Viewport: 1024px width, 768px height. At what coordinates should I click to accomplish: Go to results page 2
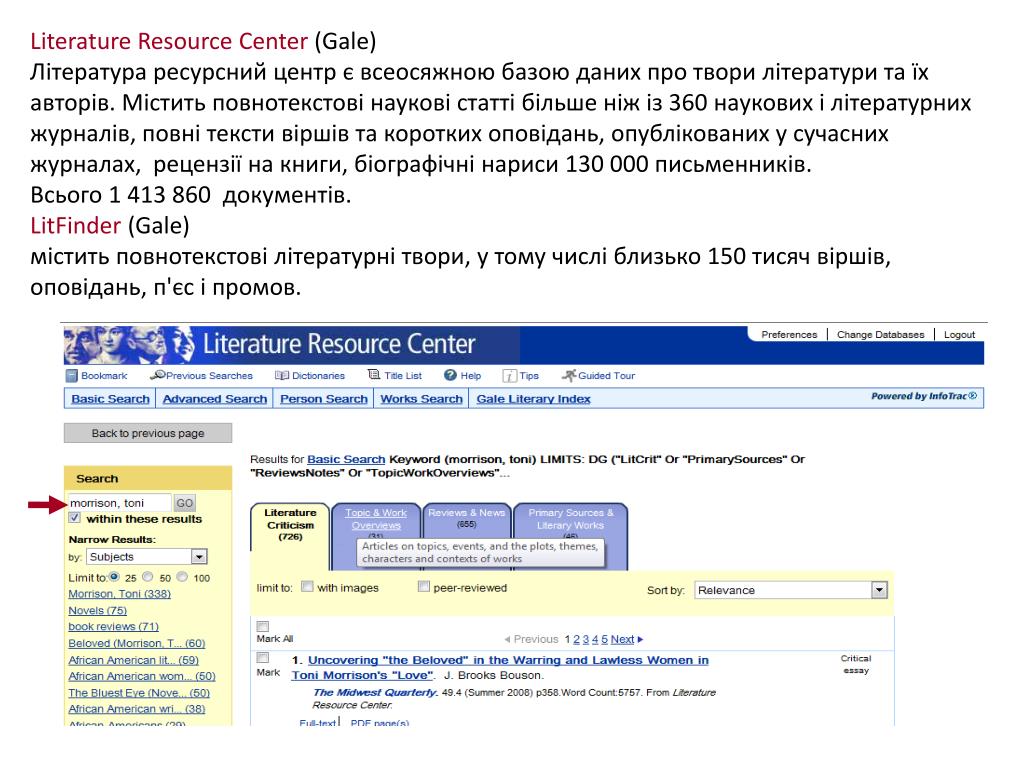pos(577,639)
